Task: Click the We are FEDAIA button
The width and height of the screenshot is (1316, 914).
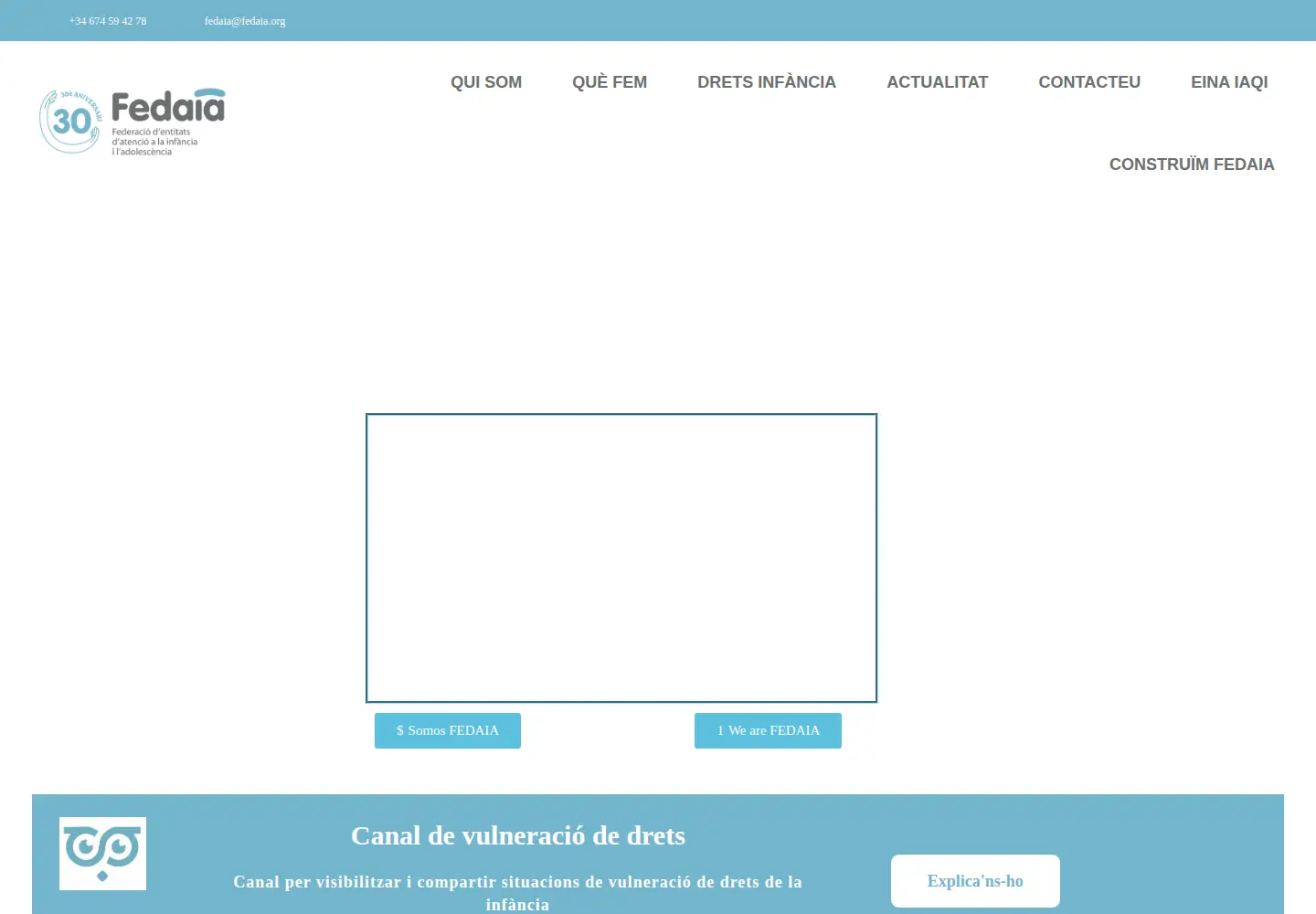Action: click(x=768, y=730)
